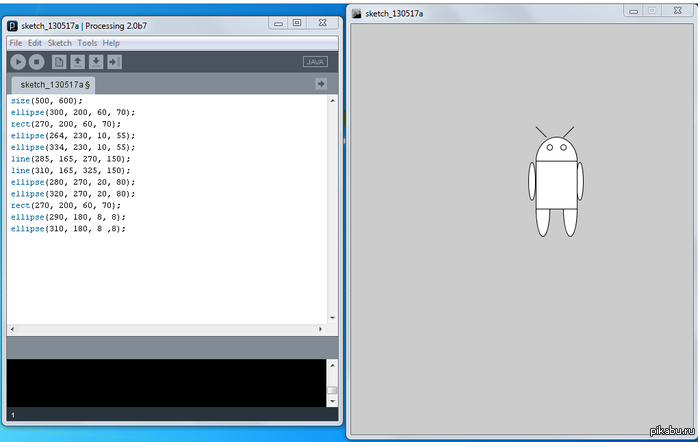This screenshot has width=700, height=442.
Task: Open the Help menu
Action: [111, 43]
